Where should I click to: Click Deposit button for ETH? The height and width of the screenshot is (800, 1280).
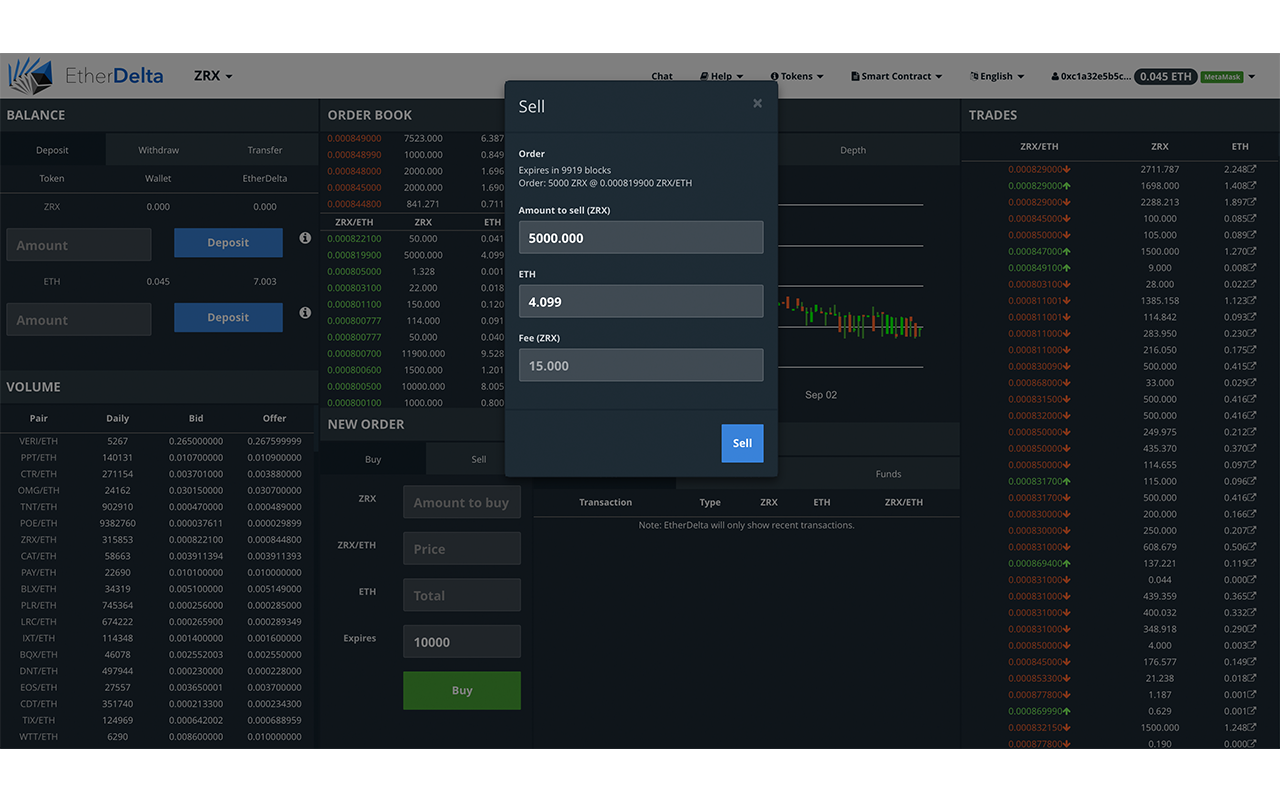point(228,317)
